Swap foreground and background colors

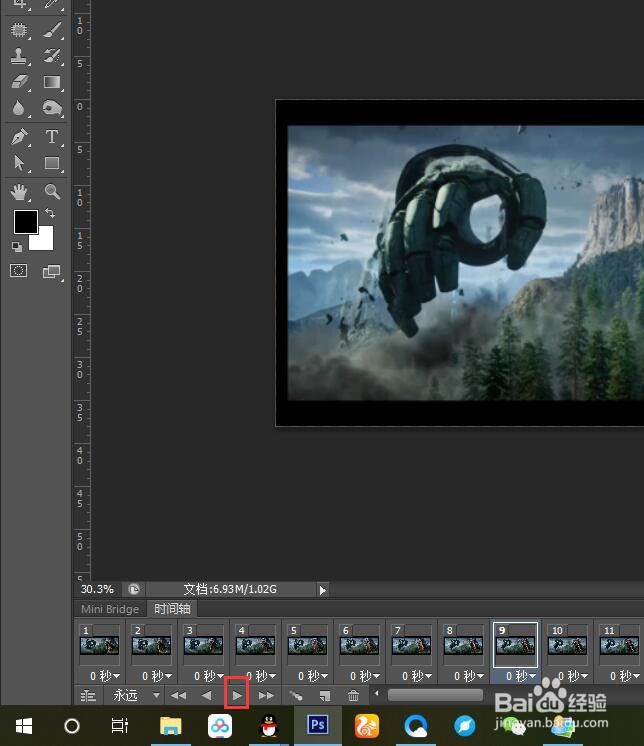click(x=50, y=213)
